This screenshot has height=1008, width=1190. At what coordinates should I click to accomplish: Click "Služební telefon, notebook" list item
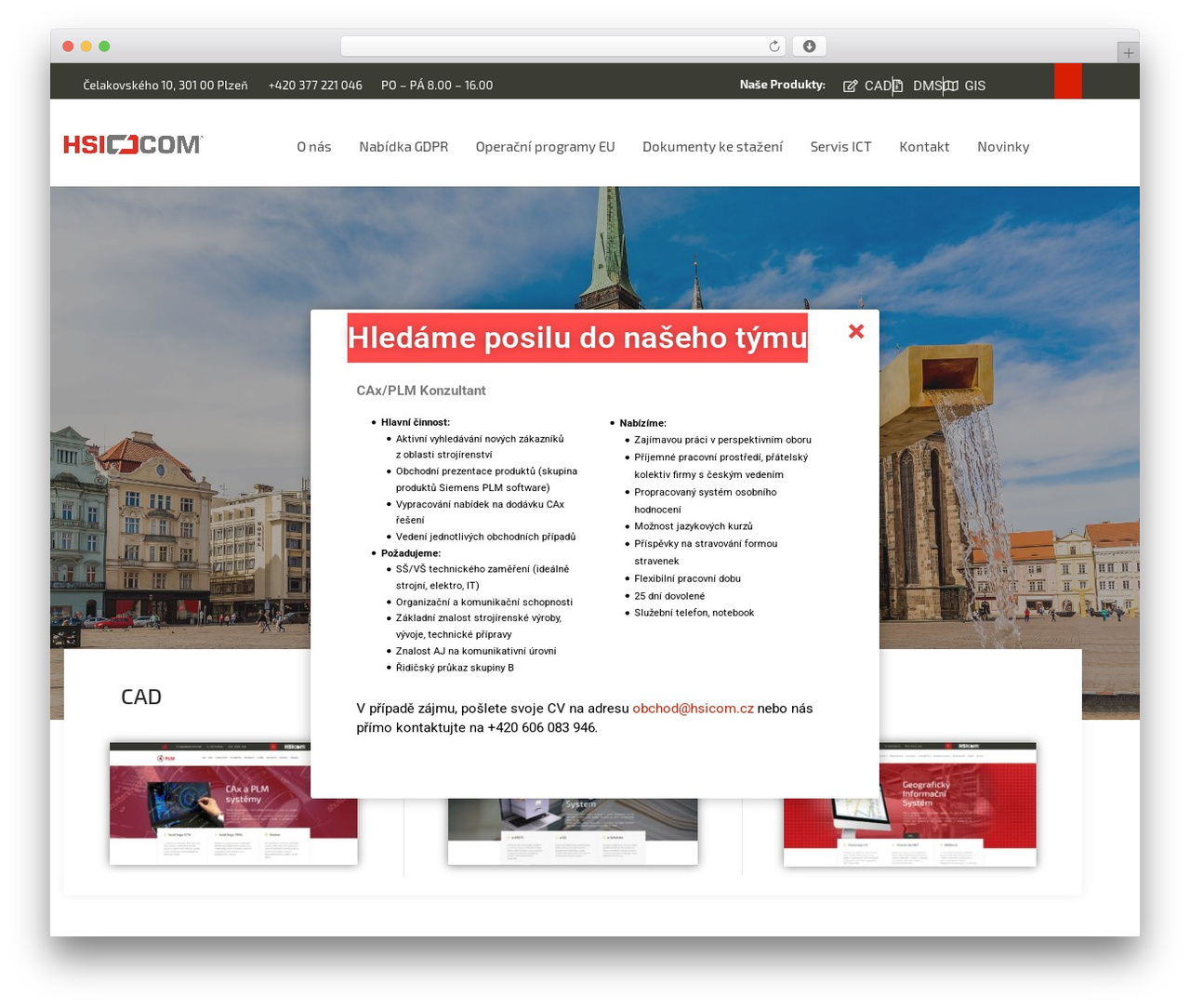pos(694,613)
